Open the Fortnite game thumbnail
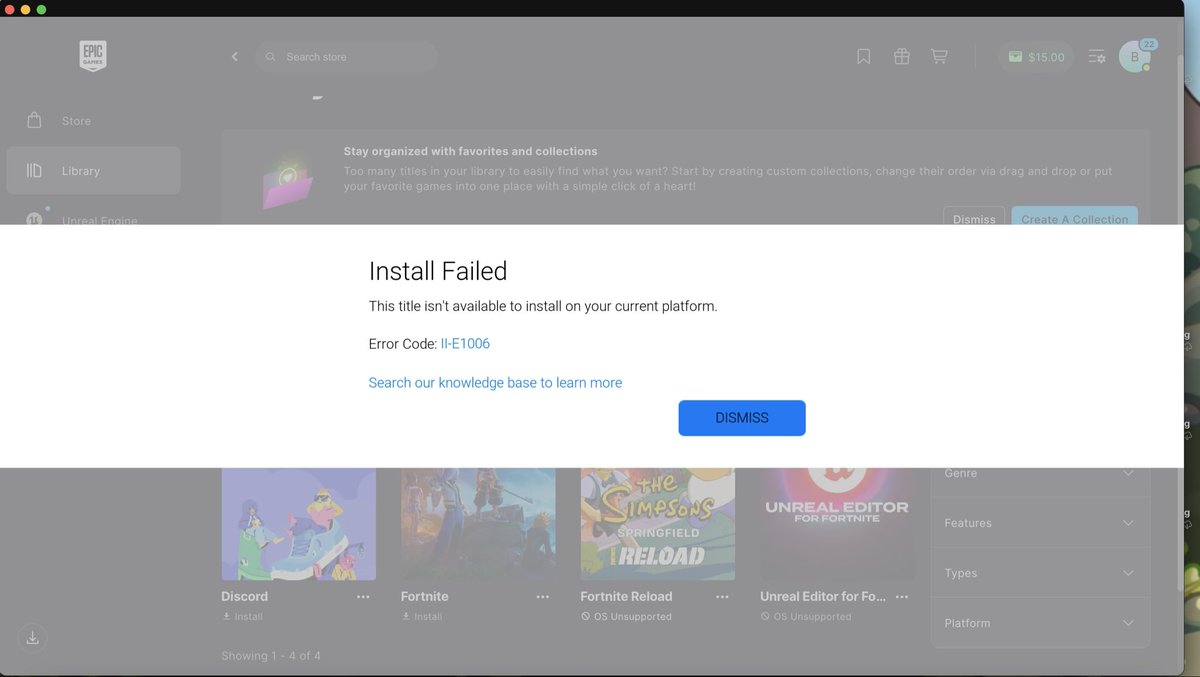 pyautogui.click(x=478, y=523)
